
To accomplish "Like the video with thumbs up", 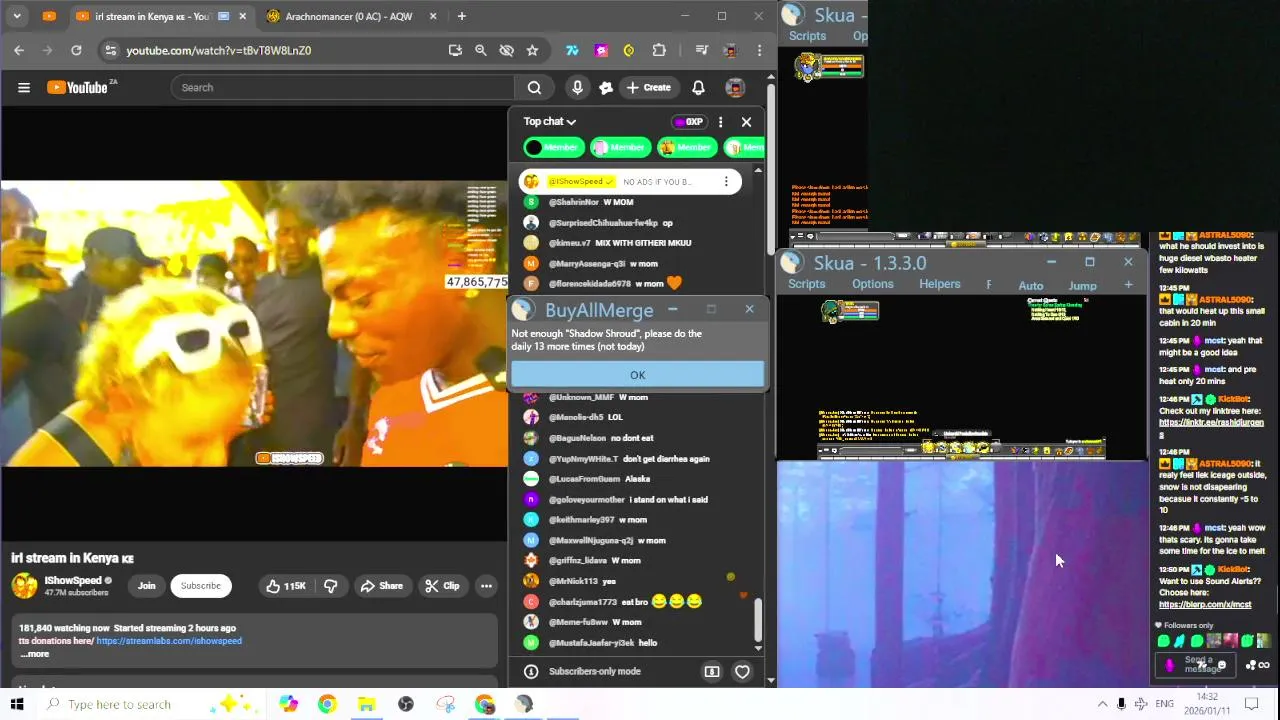I will (285, 586).
